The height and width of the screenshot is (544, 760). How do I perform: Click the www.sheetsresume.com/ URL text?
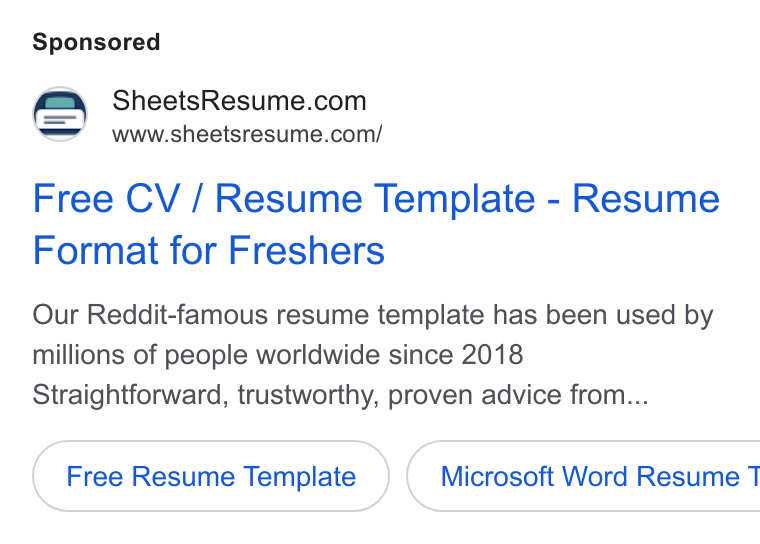point(247,134)
